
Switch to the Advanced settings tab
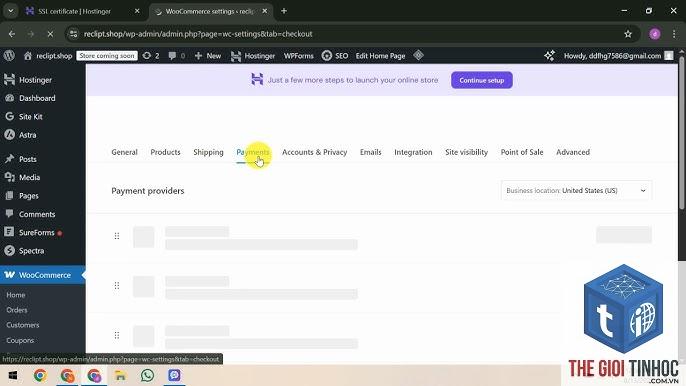(573, 152)
